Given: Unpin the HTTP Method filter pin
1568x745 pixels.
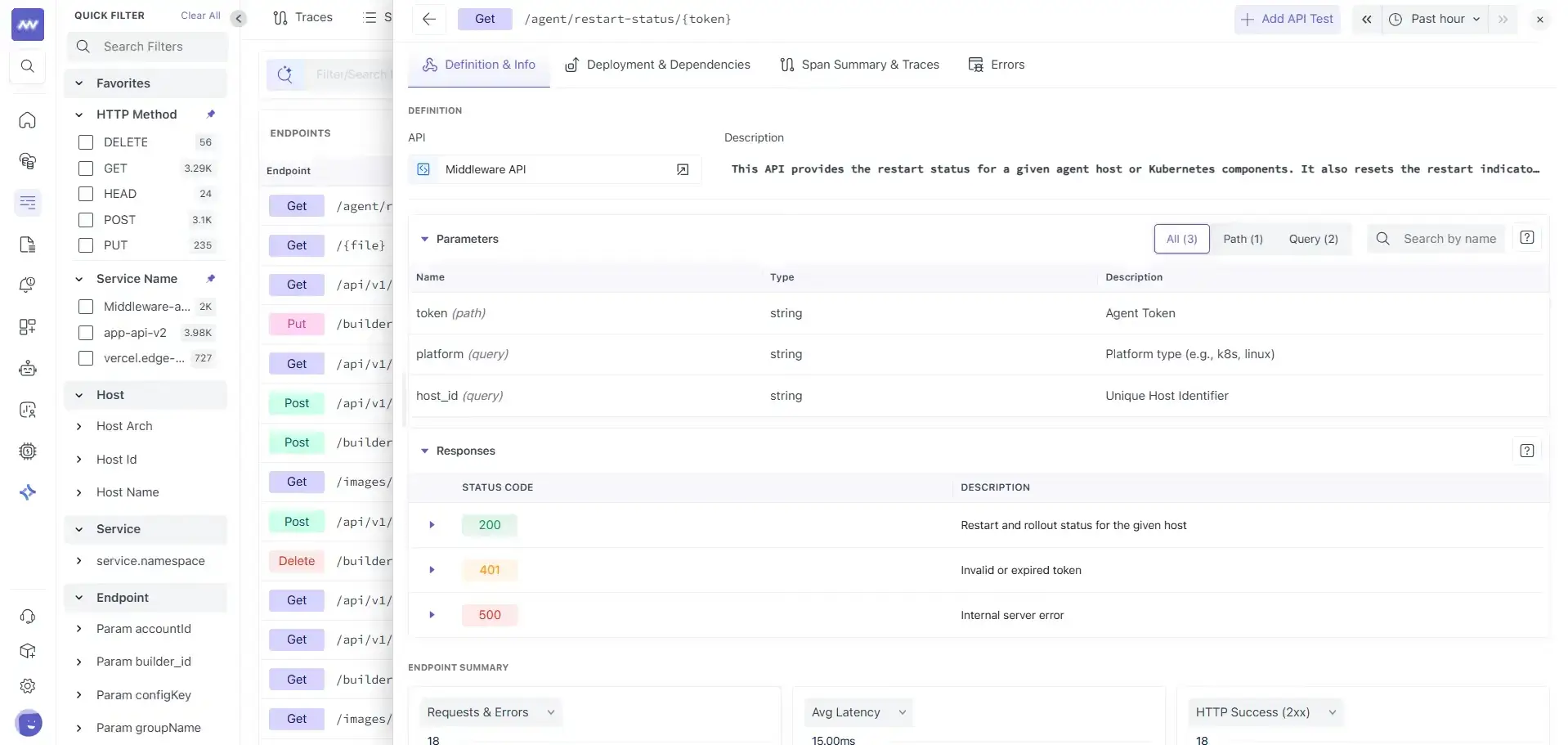Looking at the screenshot, I should coord(211,114).
